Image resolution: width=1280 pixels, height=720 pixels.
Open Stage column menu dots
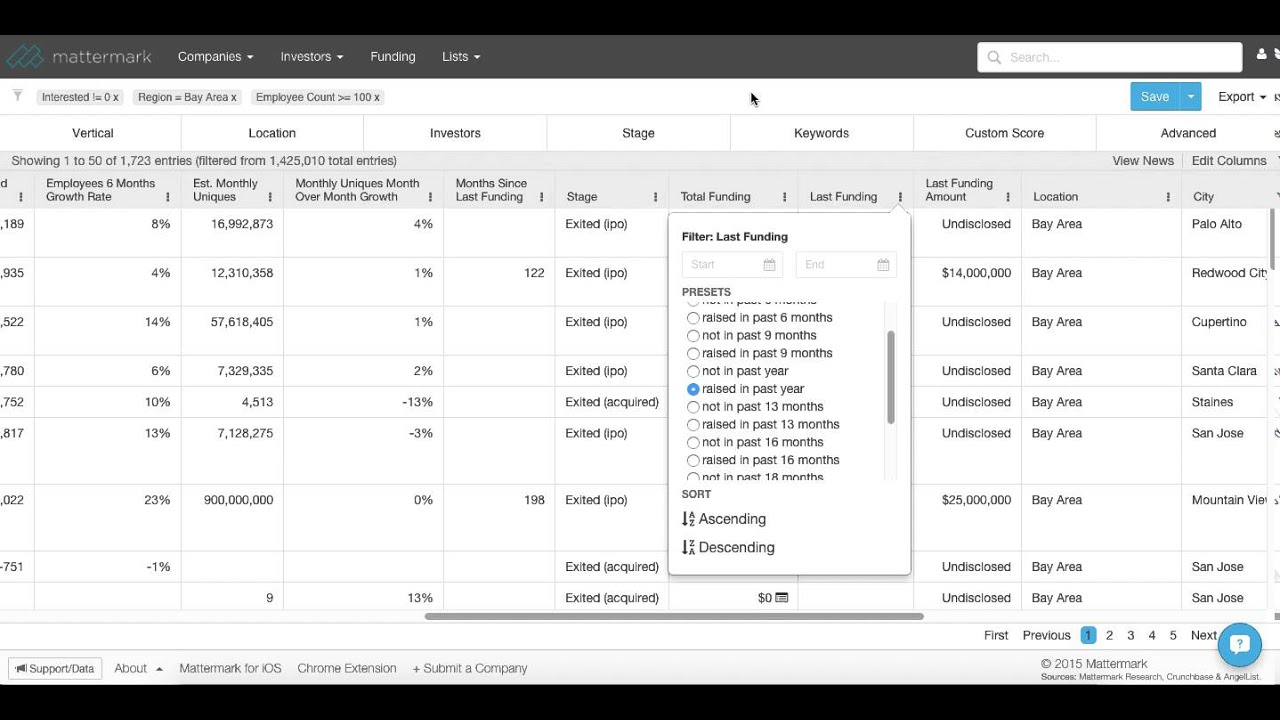(x=656, y=197)
